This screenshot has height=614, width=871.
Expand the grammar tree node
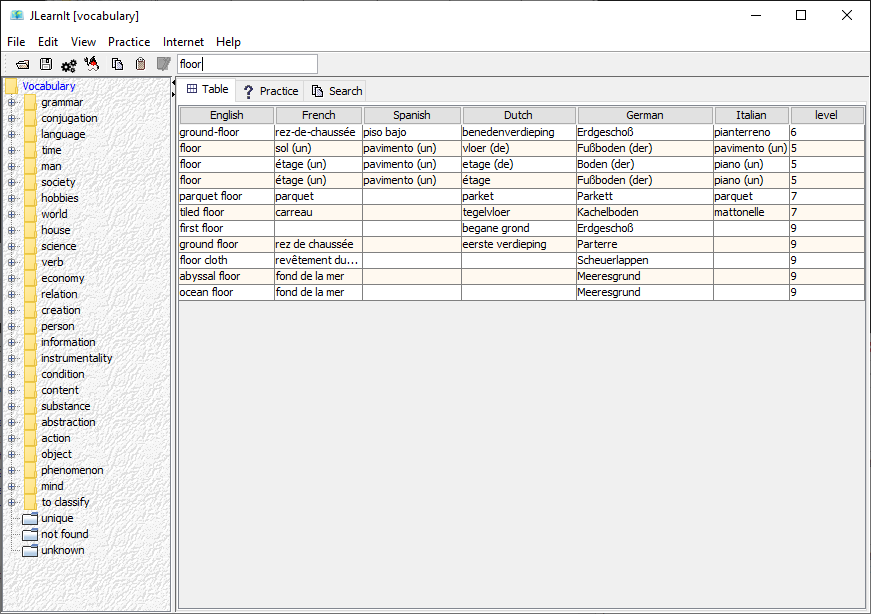(11, 102)
